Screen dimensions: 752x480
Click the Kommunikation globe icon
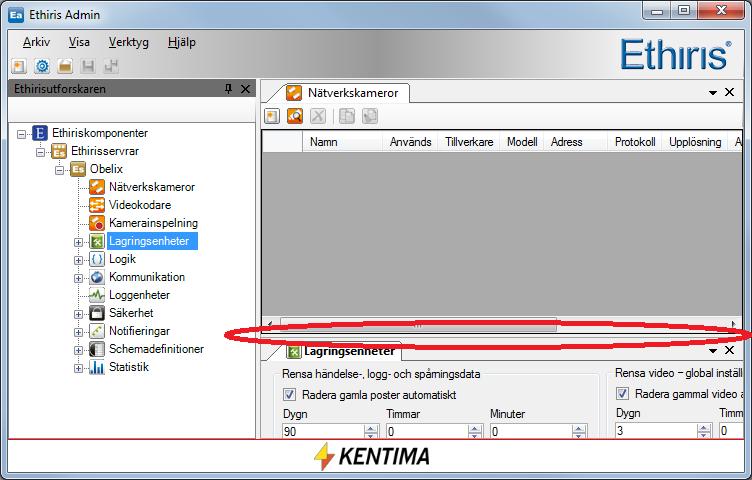(97, 277)
